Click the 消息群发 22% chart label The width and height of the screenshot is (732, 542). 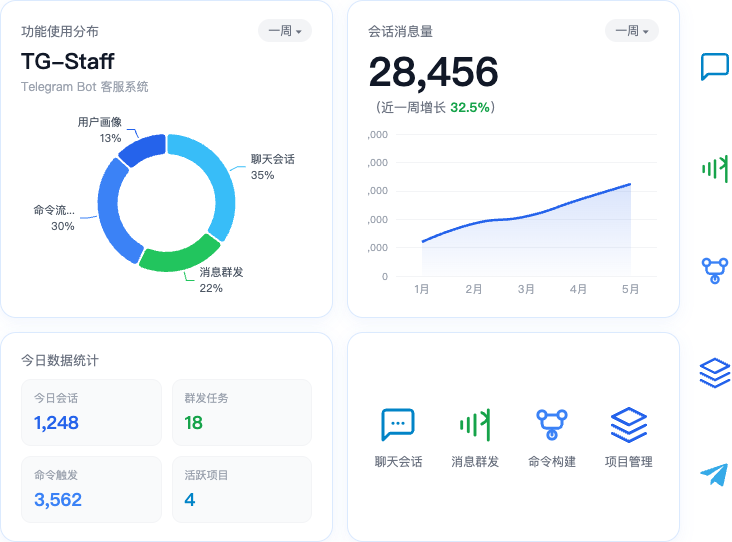point(221,280)
